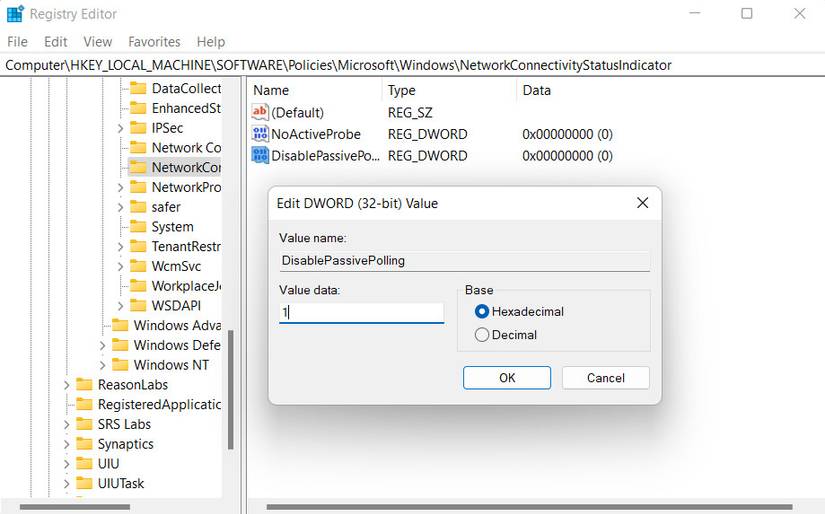
Task: Click the System folder icon
Action: 138,226
